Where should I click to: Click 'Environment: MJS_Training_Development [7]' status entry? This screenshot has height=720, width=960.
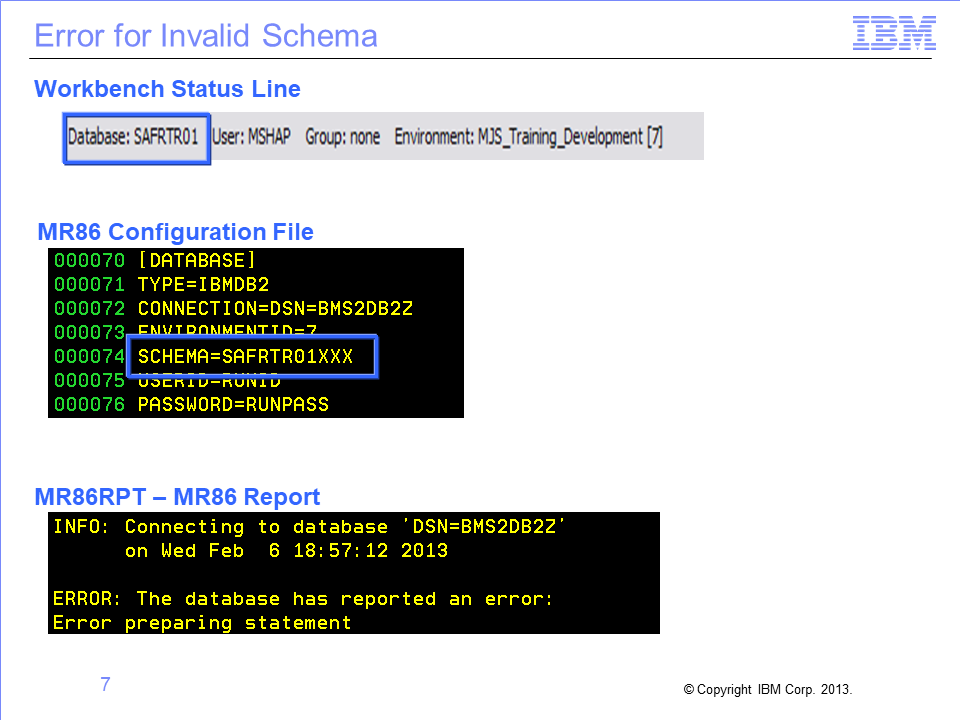(x=528, y=137)
